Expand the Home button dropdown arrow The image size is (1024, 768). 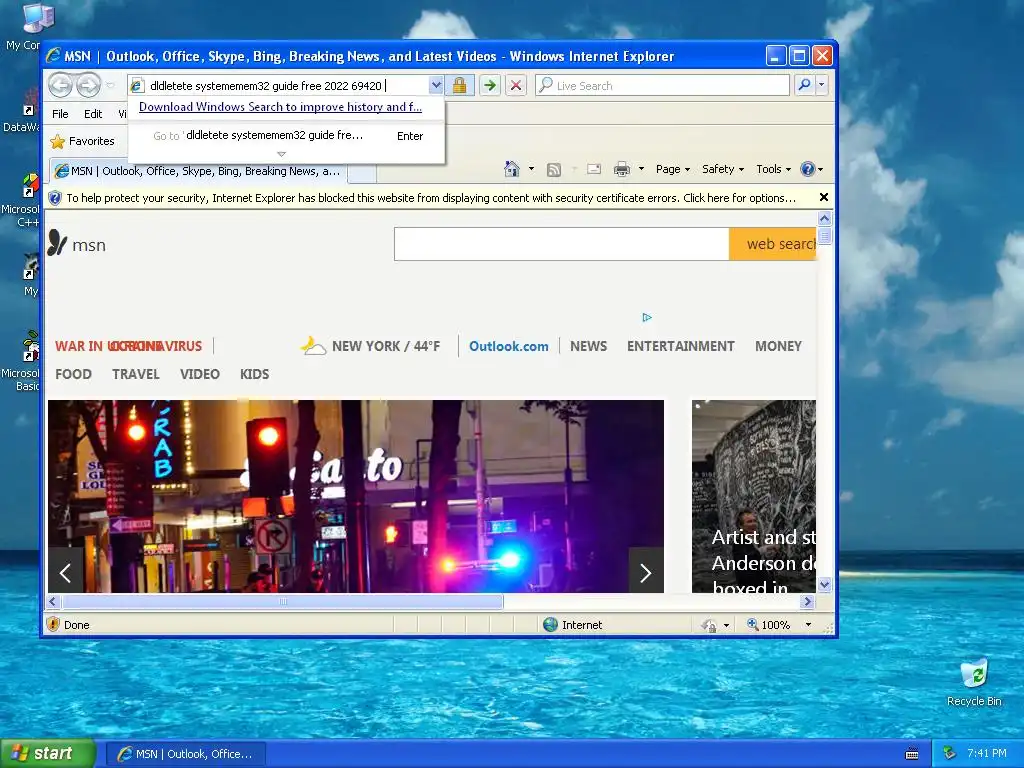[x=531, y=169]
